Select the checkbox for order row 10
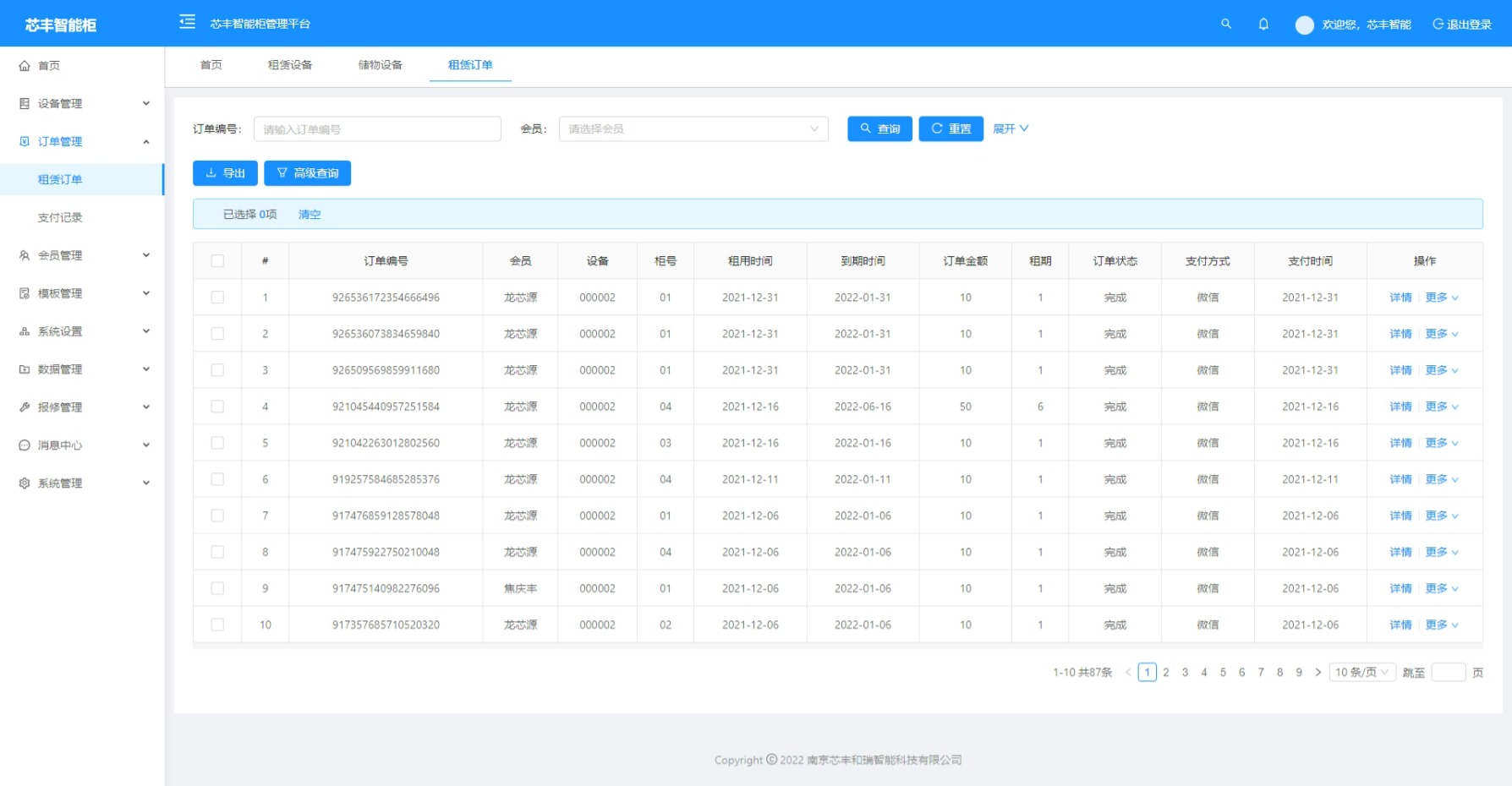 (x=217, y=625)
